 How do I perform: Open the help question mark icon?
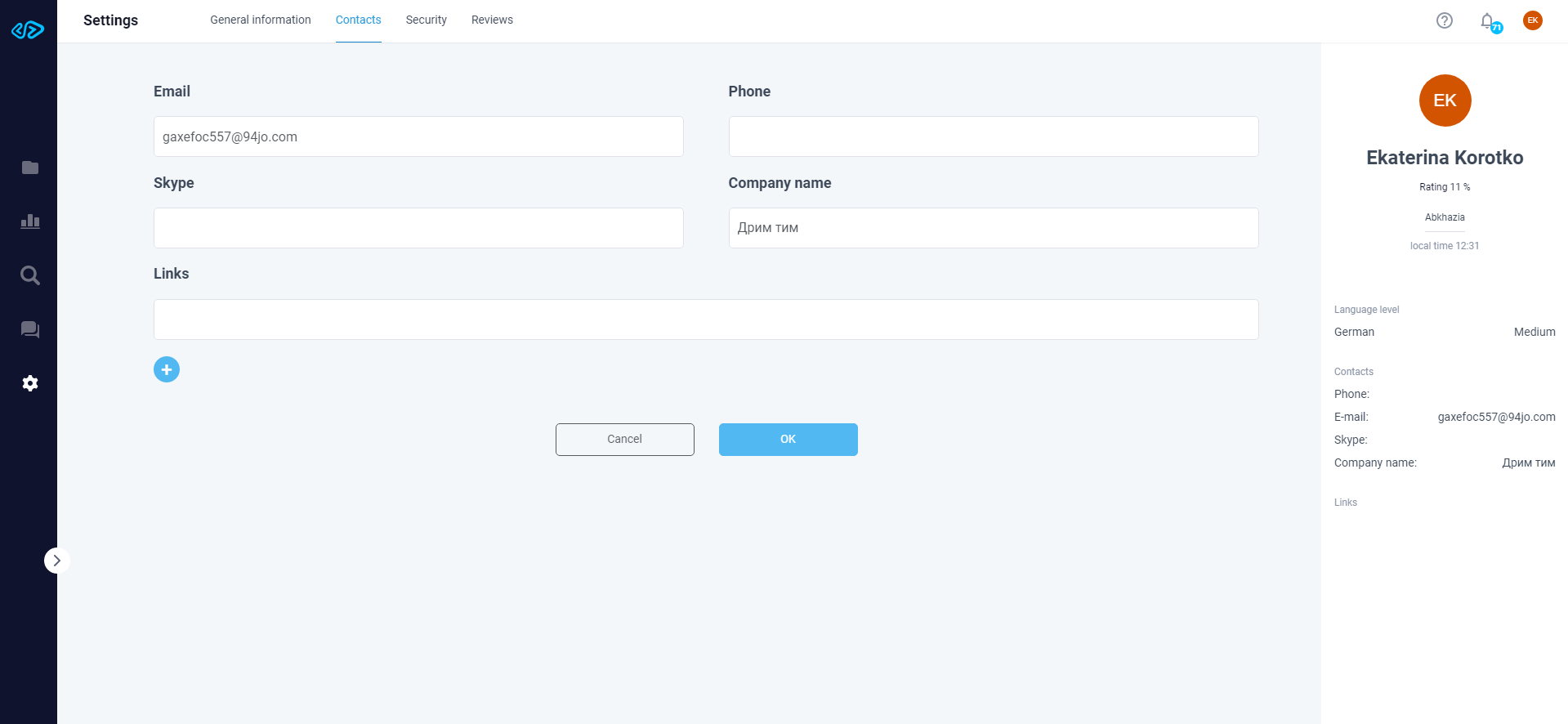tap(1445, 20)
